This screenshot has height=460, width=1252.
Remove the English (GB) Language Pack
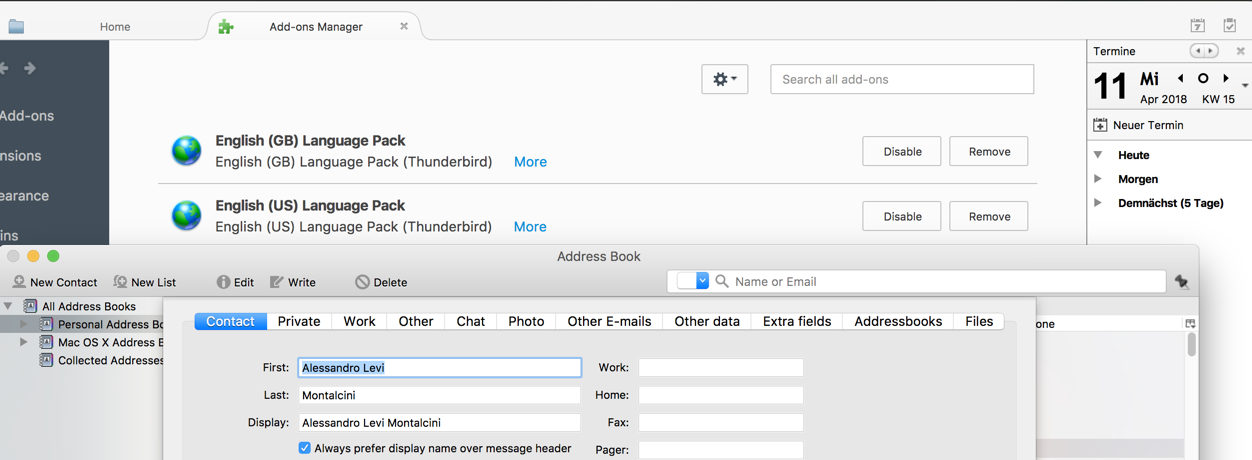[989, 151]
